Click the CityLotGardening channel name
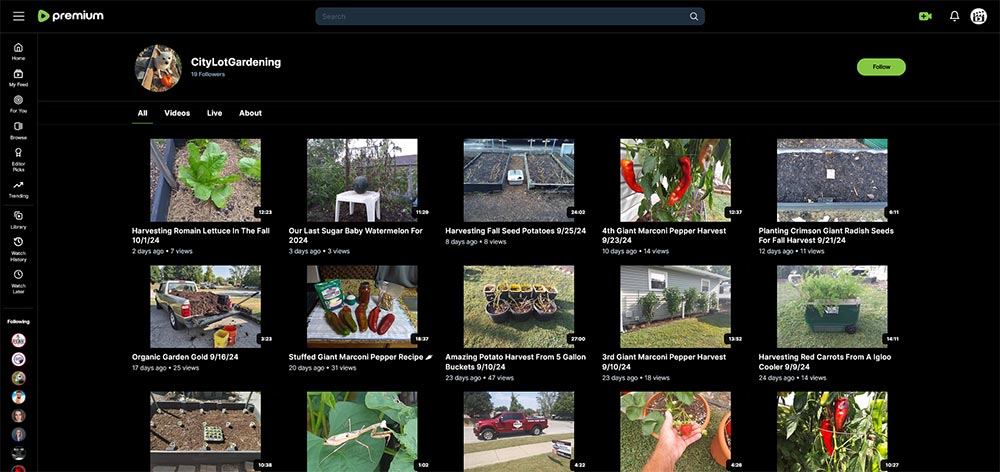This screenshot has width=1000, height=472. click(236, 62)
